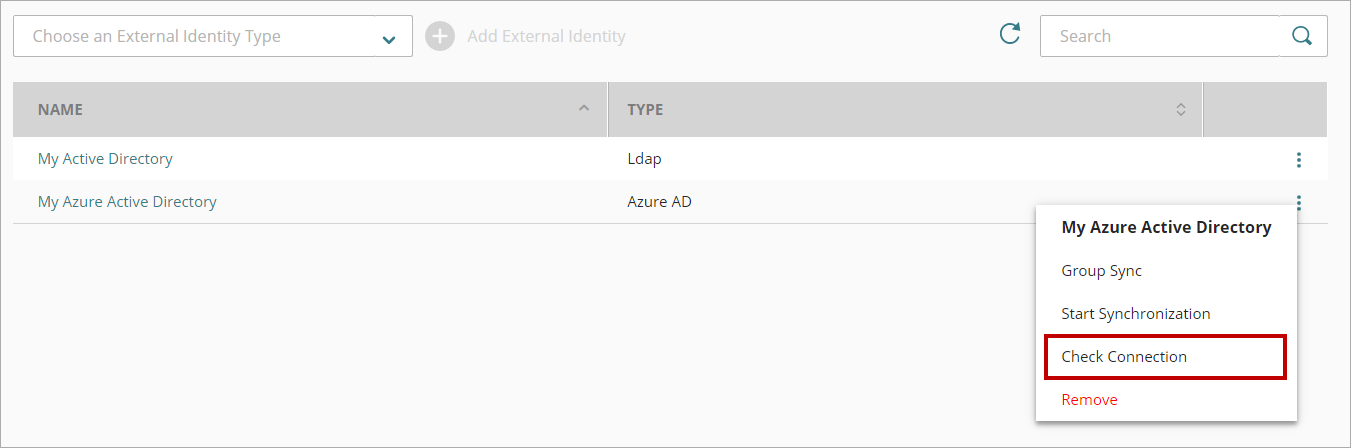Expand the External Identity Type chevron arrow
This screenshot has height=448, width=1351.
point(389,38)
